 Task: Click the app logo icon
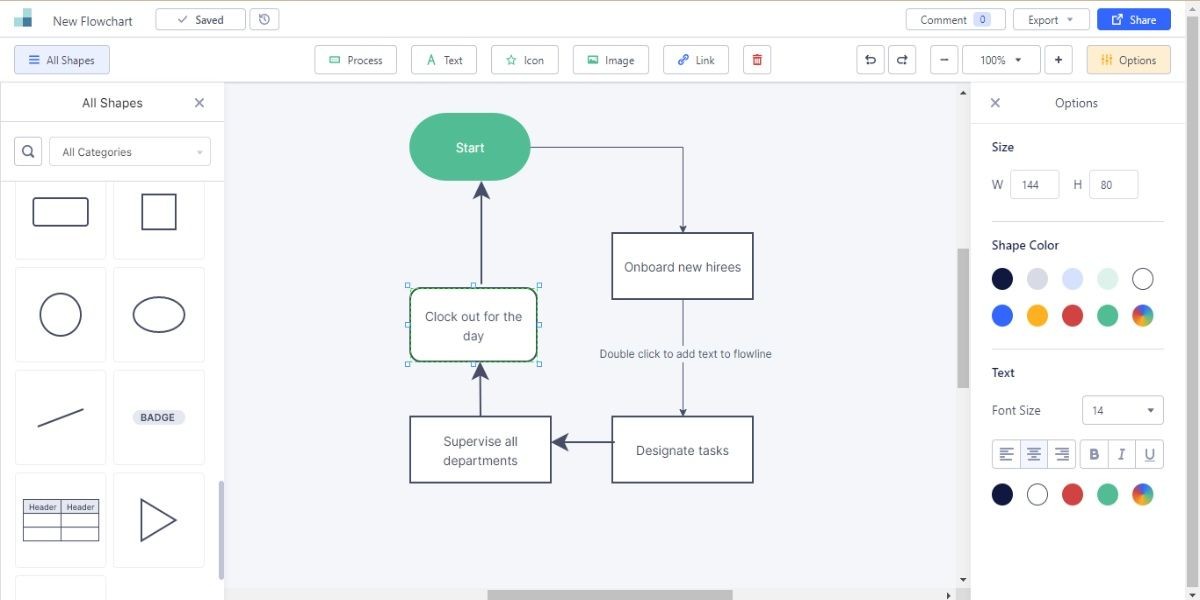[x=23, y=19]
